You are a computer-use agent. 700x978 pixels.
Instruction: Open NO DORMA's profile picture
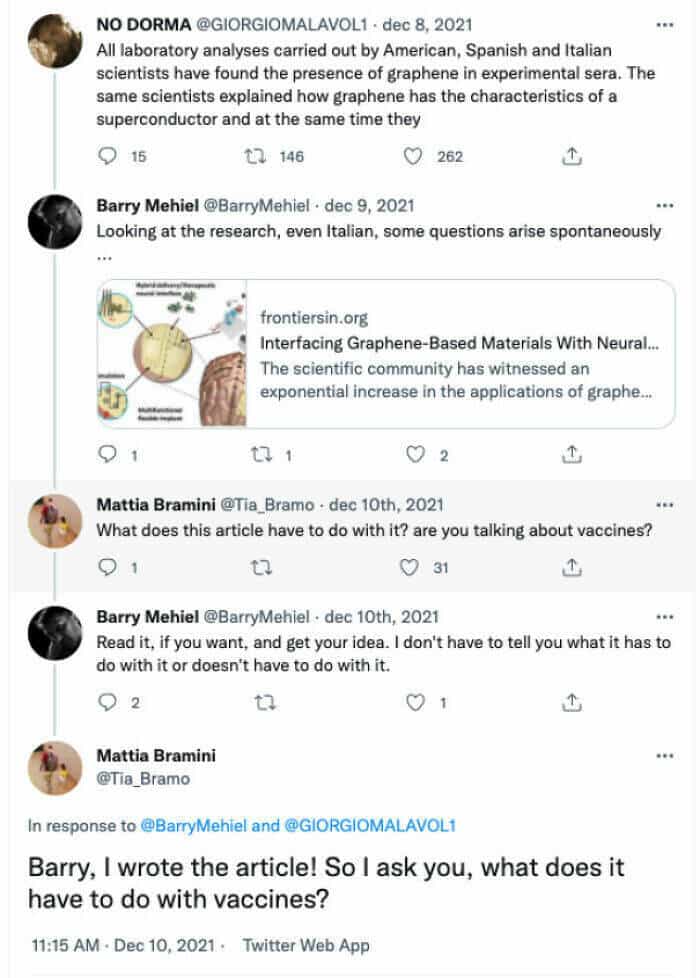54,42
